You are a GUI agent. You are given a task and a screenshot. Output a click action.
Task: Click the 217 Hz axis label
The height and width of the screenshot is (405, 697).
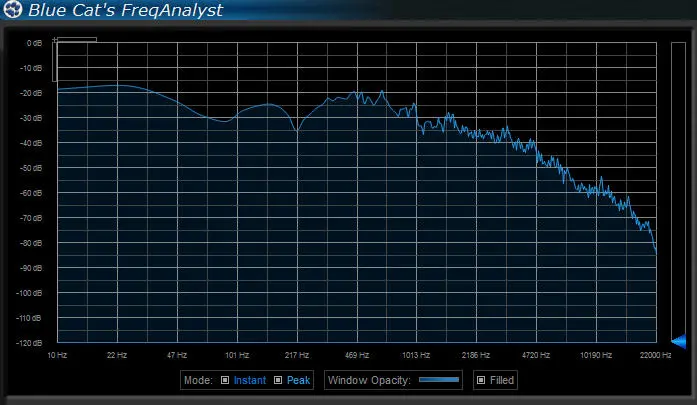click(x=296, y=355)
